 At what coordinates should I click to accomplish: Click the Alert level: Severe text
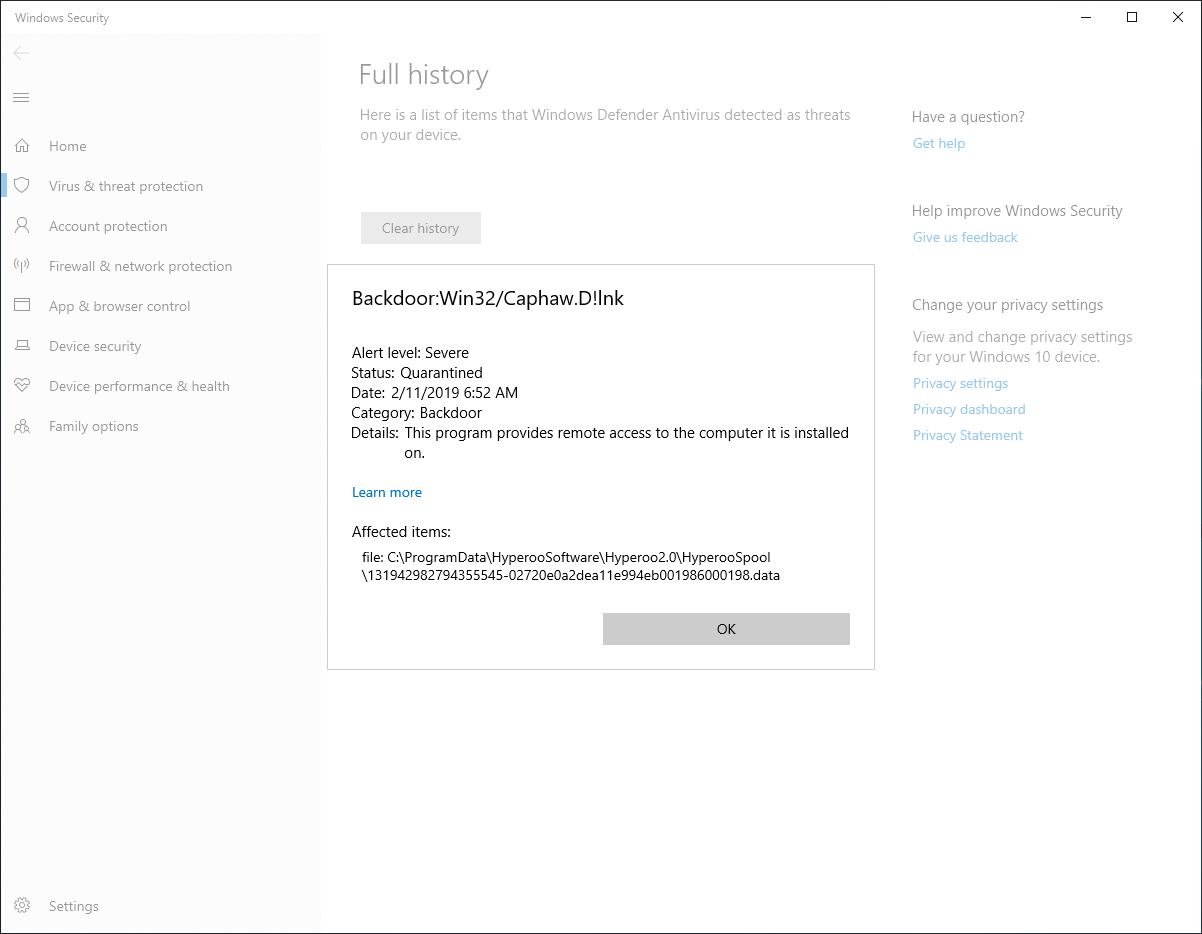coord(410,353)
